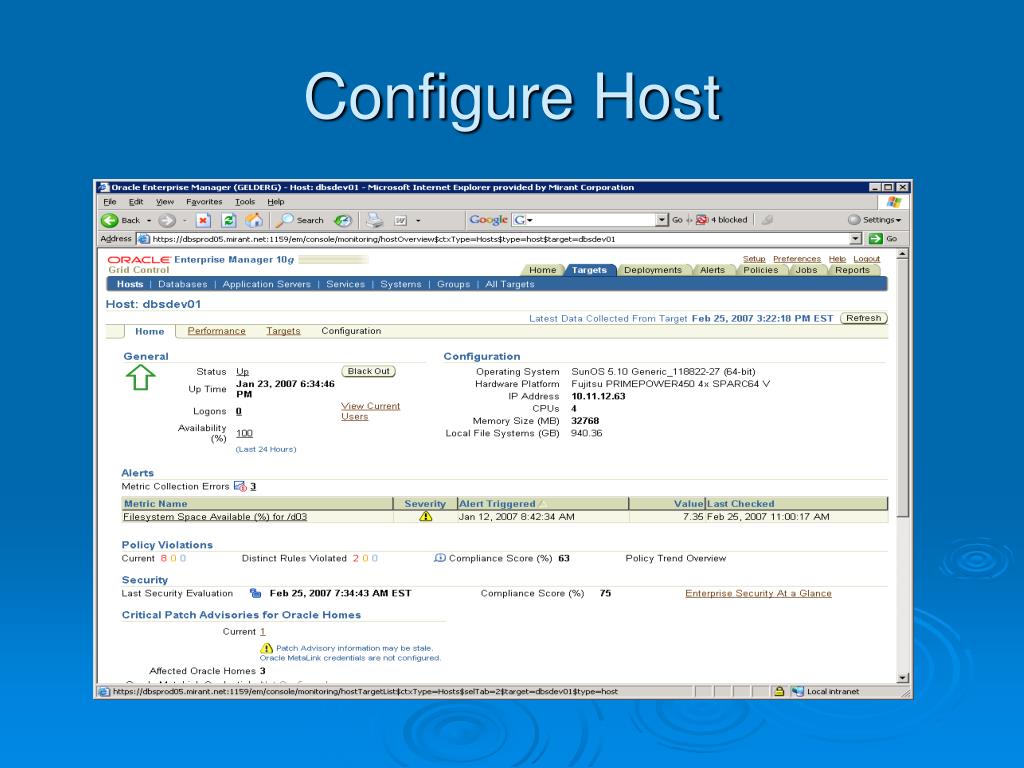Open the Edit menu
Viewport: 1024px width, 768px height.
[x=136, y=202]
